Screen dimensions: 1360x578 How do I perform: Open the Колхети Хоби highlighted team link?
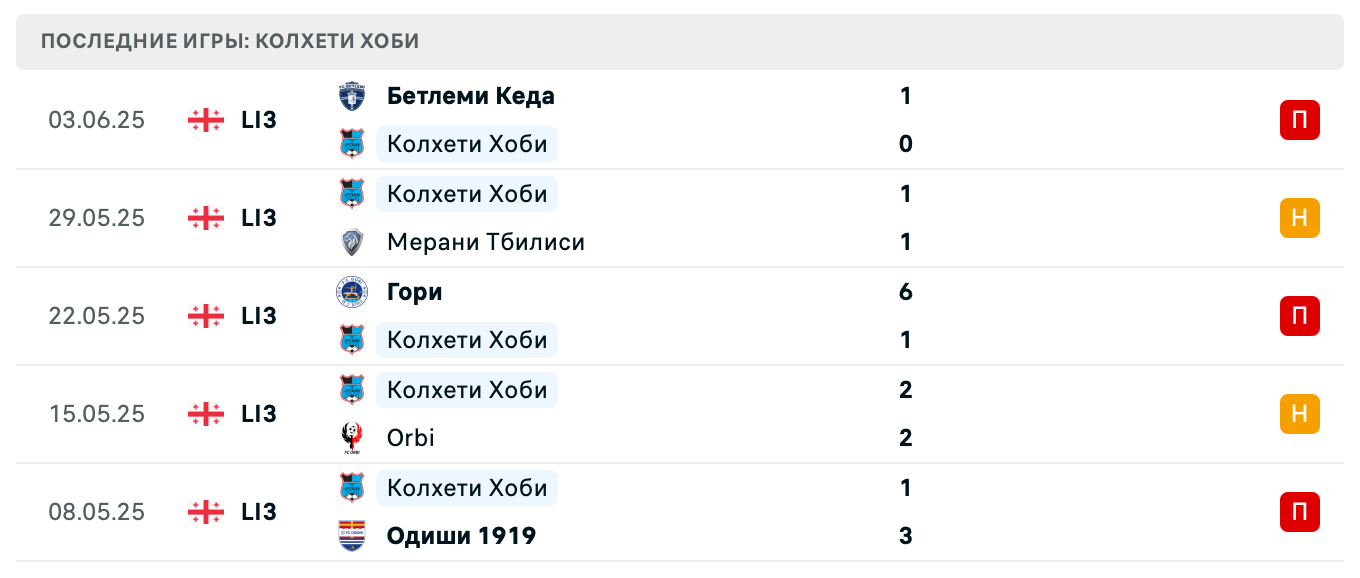point(467,143)
